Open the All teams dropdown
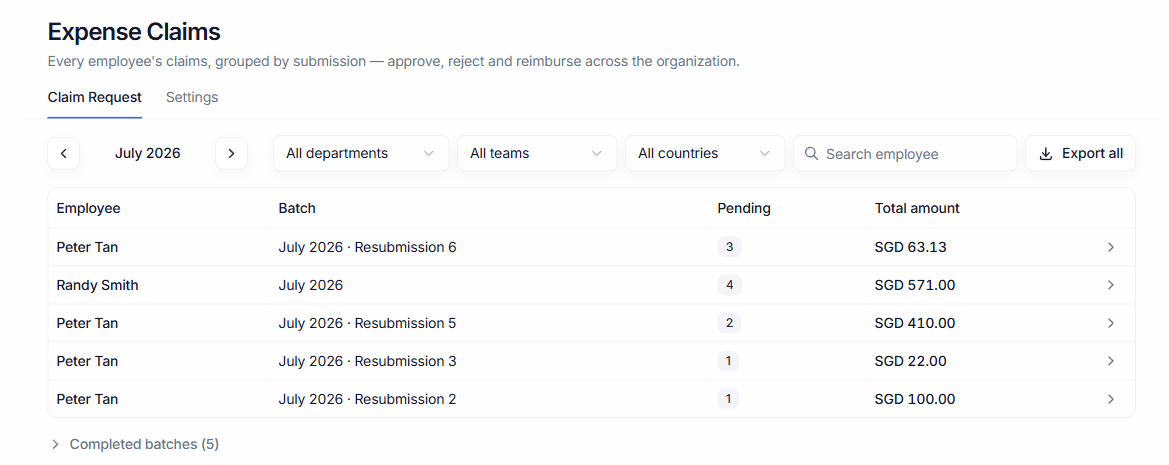The height and width of the screenshot is (465, 1169). [x=537, y=154]
